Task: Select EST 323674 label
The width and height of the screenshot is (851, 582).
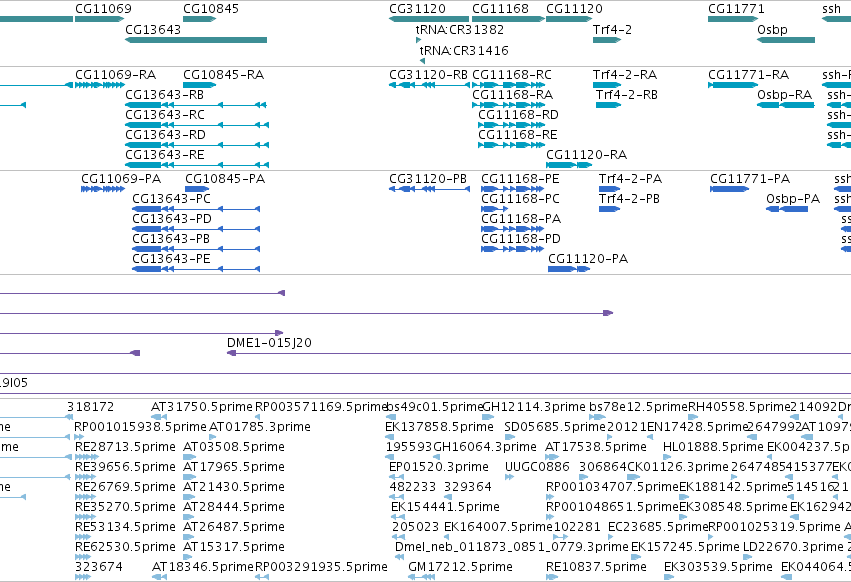Action: tap(99, 567)
